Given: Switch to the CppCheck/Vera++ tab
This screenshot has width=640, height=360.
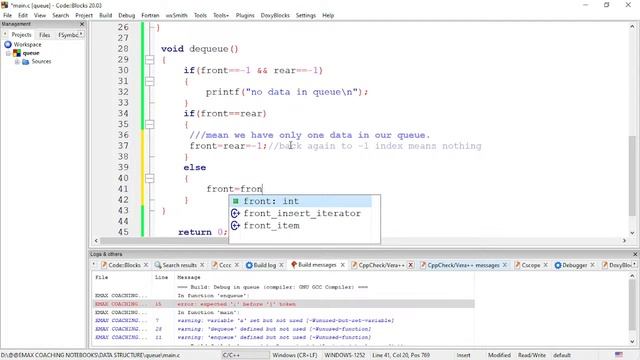Looking at the screenshot, I should pos(378,265).
